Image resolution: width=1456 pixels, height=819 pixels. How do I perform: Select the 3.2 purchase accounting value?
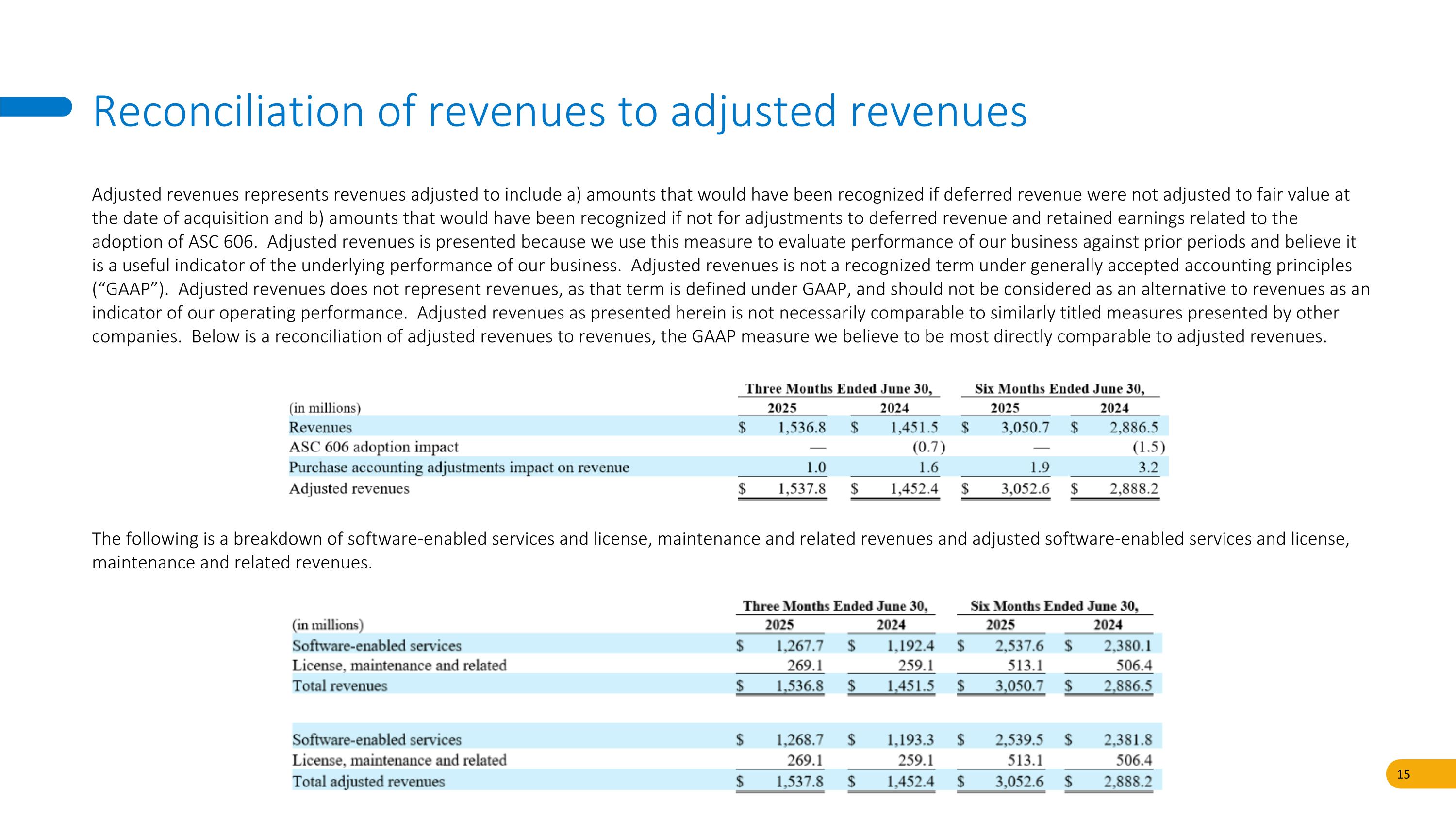pyautogui.click(x=1148, y=468)
